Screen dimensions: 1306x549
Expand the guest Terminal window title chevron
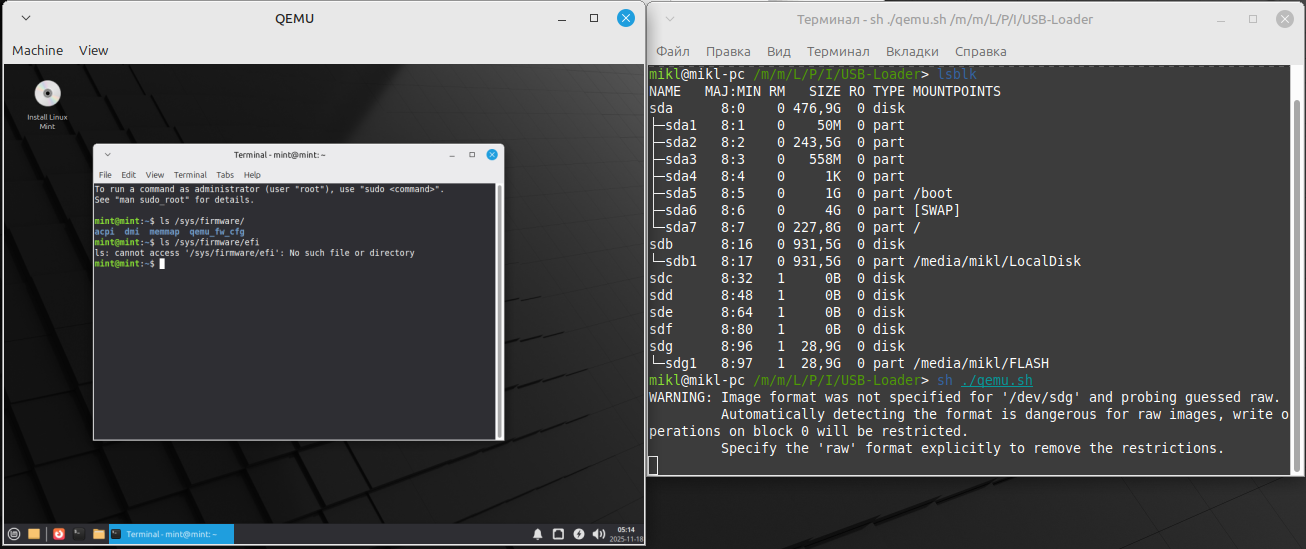point(107,155)
